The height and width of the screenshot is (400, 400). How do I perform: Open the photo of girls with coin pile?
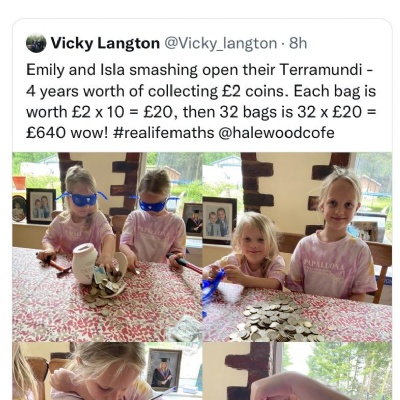click(x=297, y=247)
